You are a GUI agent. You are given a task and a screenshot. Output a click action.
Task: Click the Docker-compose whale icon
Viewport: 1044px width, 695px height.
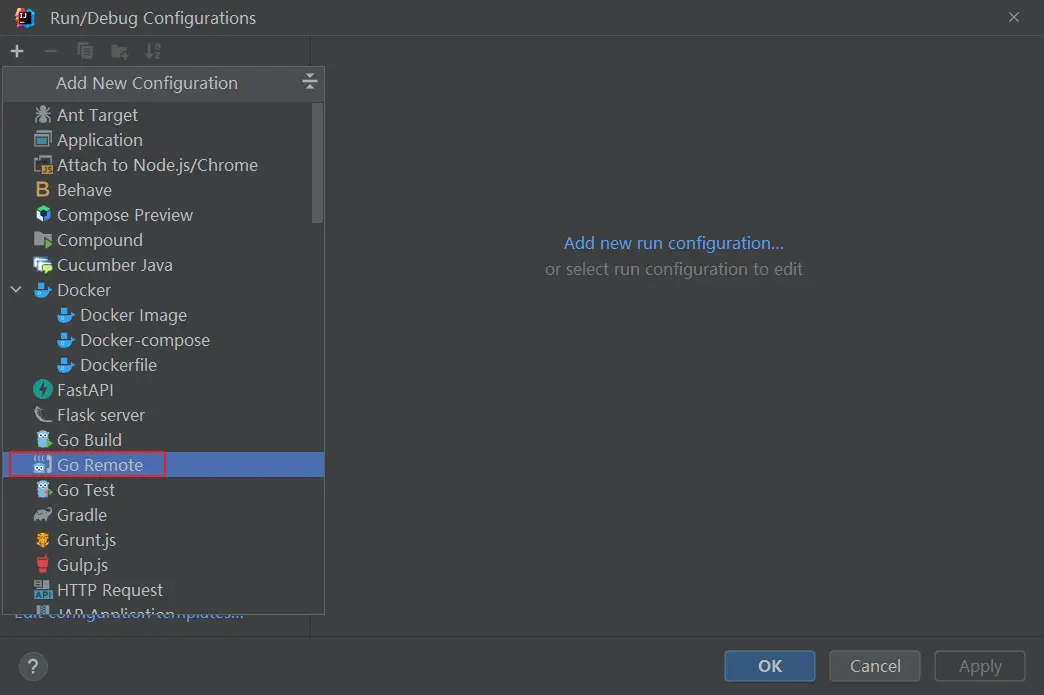tap(65, 340)
